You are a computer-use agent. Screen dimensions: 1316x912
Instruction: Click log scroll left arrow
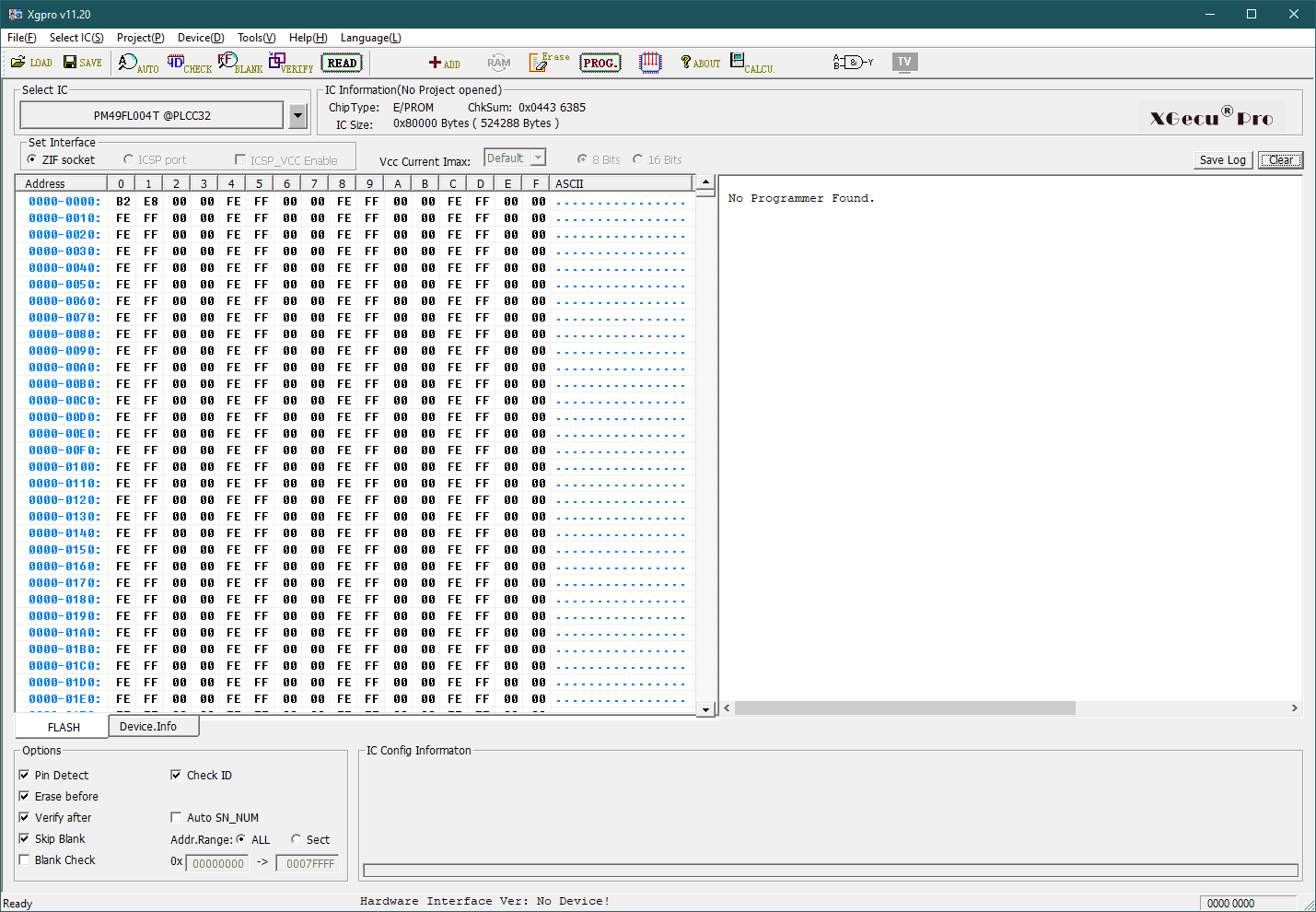tap(727, 708)
